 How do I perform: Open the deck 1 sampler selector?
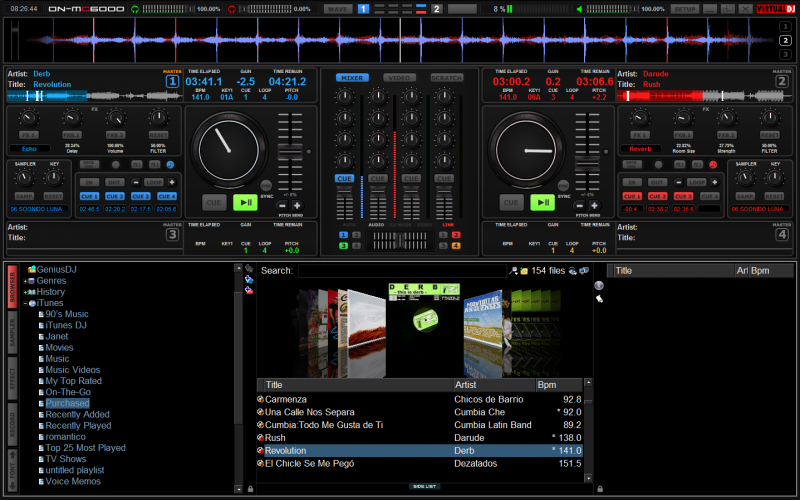[38, 209]
